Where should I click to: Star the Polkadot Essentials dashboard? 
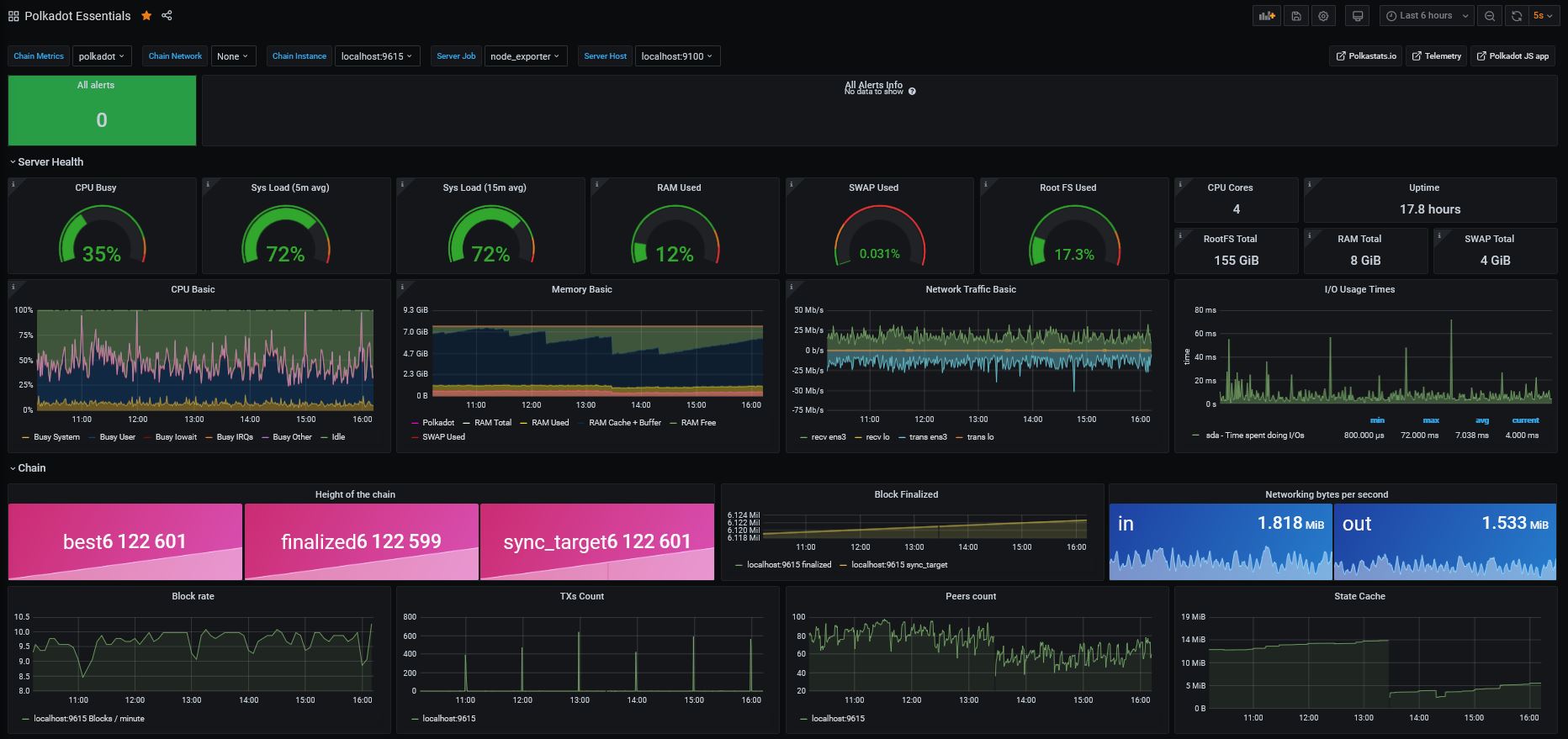146,15
